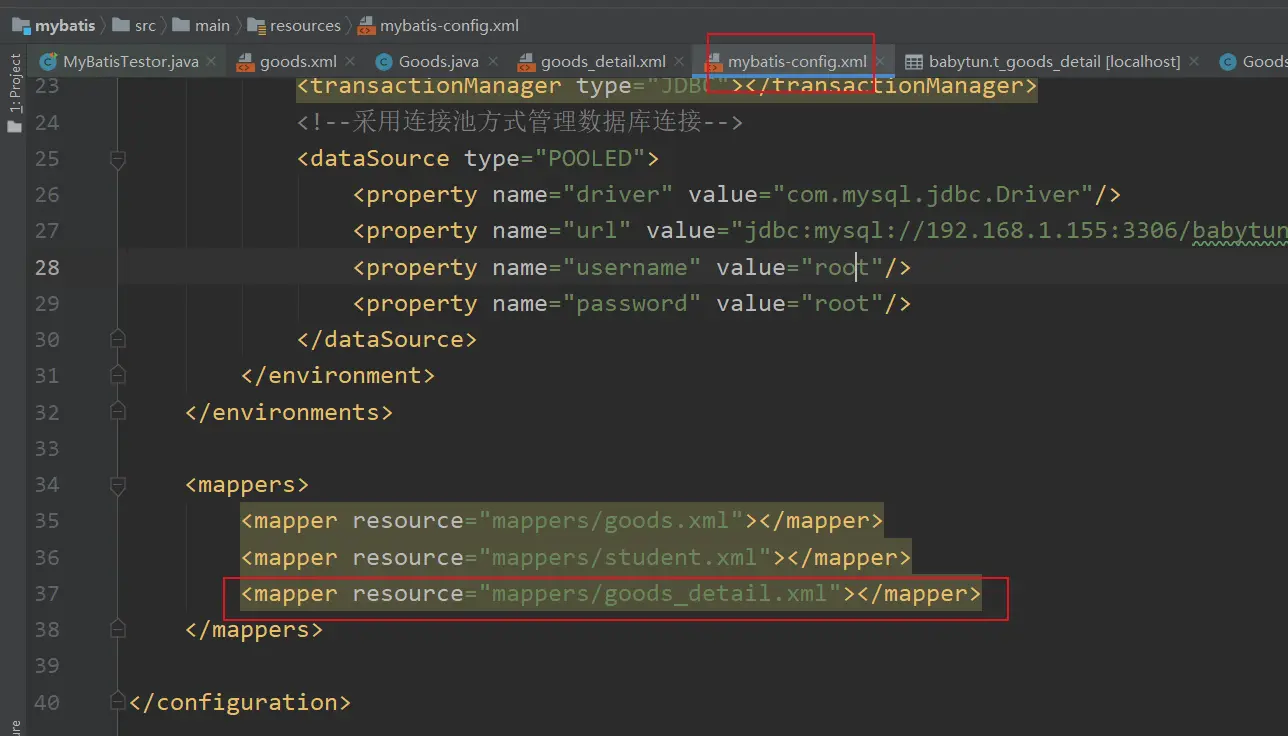Navigate to resources folder in breadcrumb
Image resolution: width=1288 pixels, height=736 pixels.
click(x=305, y=26)
